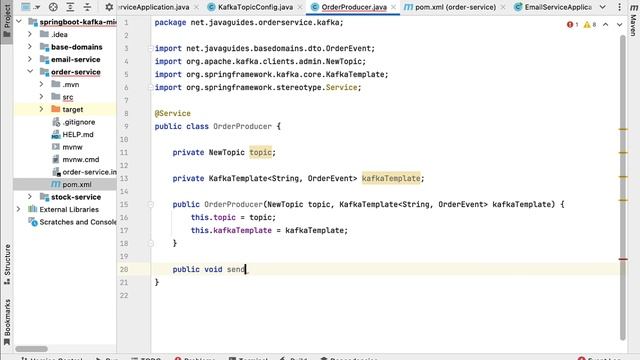Expand the base-domains module

click(30, 47)
